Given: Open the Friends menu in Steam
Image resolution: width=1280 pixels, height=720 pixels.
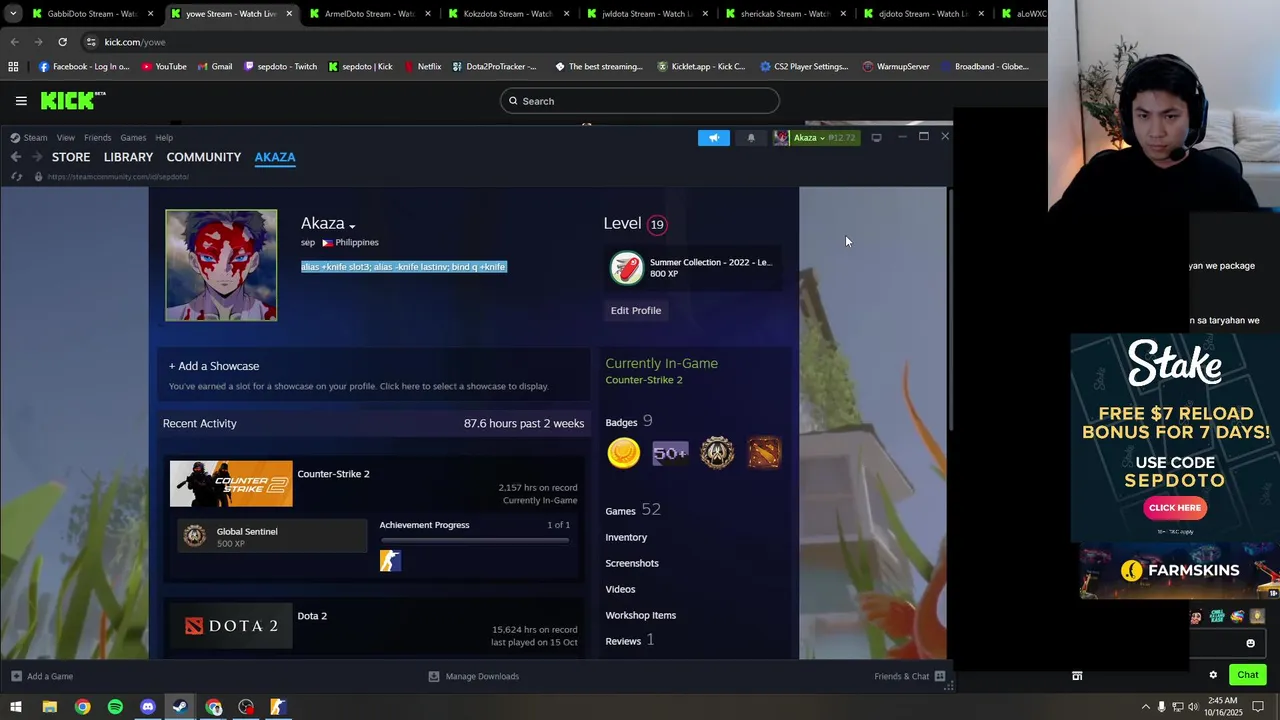Looking at the screenshot, I should (97, 138).
